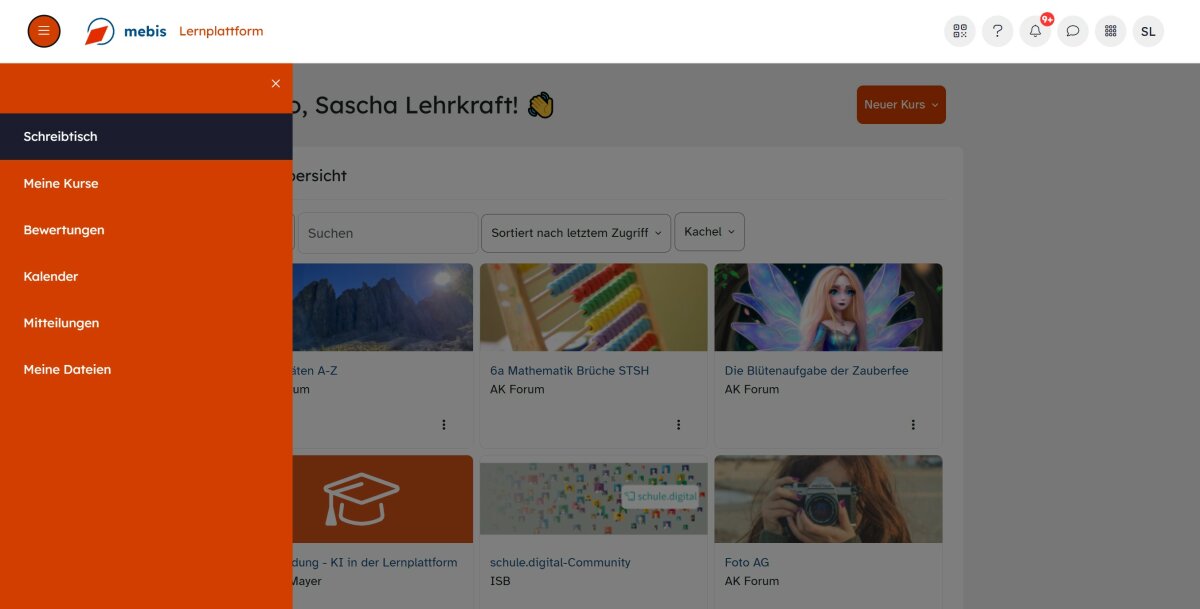Open the notifications bell
Viewport: 1200px width, 609px height.
[x=1035, y=31]
